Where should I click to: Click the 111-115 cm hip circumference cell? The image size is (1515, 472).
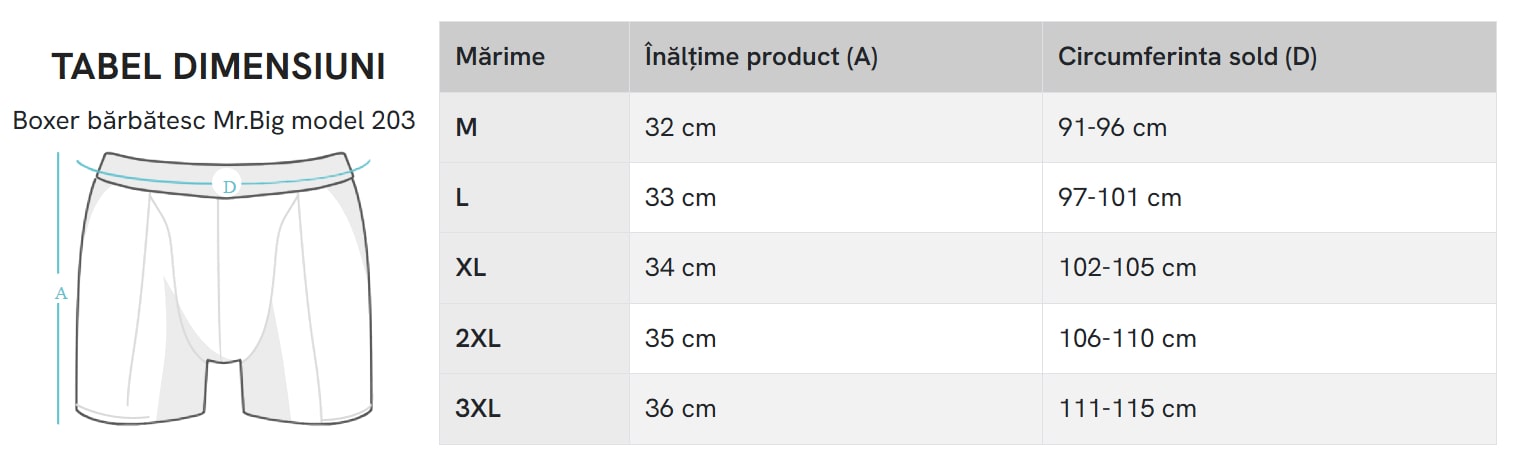1127,409
